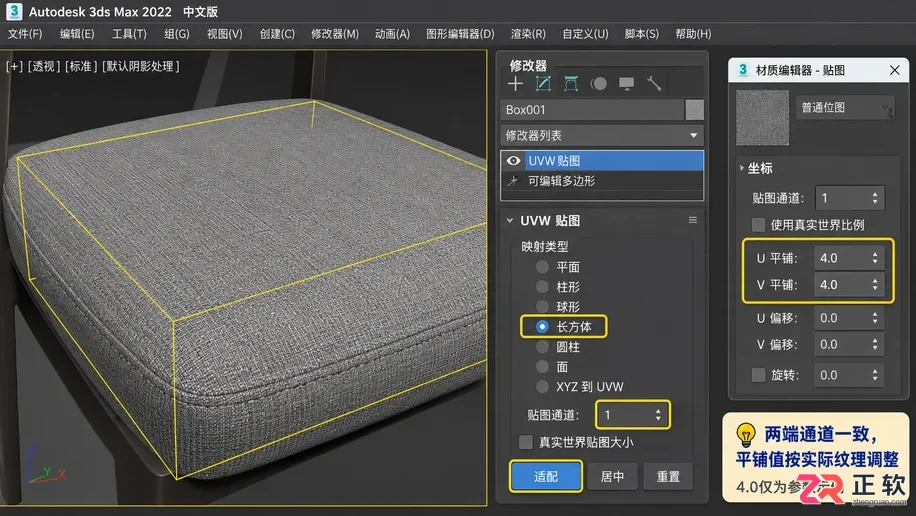Click the Box001 object name field
This screenshot has height=516, width=916.
point(592,110)
